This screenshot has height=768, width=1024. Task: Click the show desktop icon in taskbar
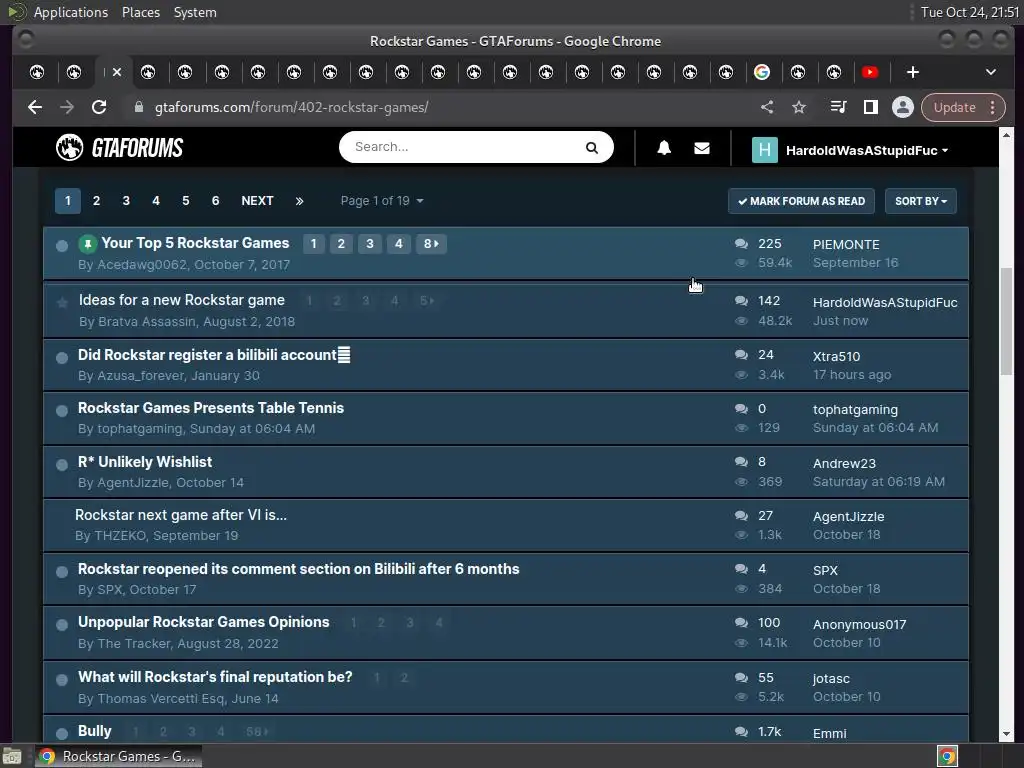click(x=12, y=756)
